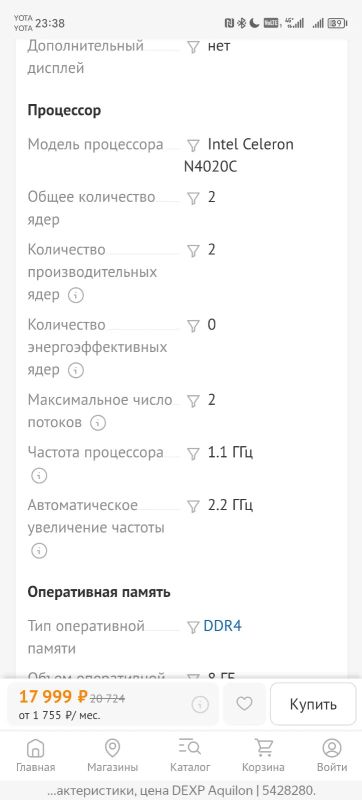Tap filter icon beside energy-efficient cores value 0
The height and width of the screenshot is (800, 362).
(x=193, y=326)
